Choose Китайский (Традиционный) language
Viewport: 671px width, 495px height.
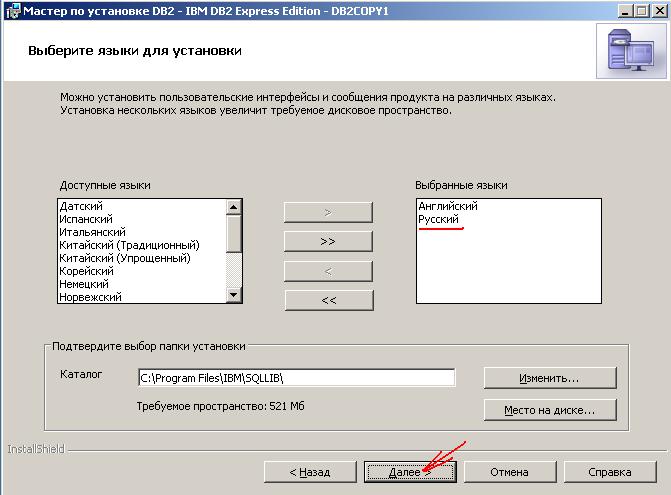[129, 245]
